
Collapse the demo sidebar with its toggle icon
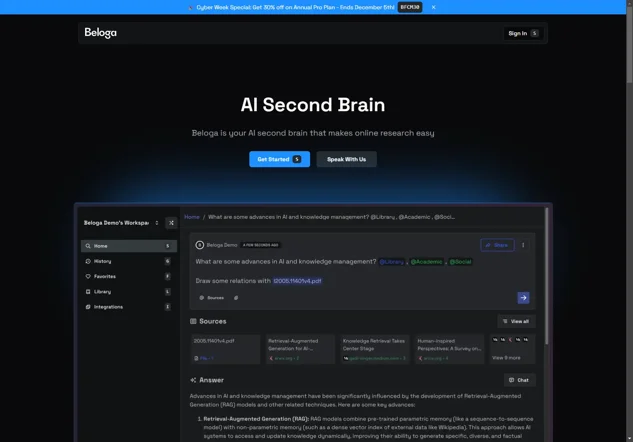171,223
